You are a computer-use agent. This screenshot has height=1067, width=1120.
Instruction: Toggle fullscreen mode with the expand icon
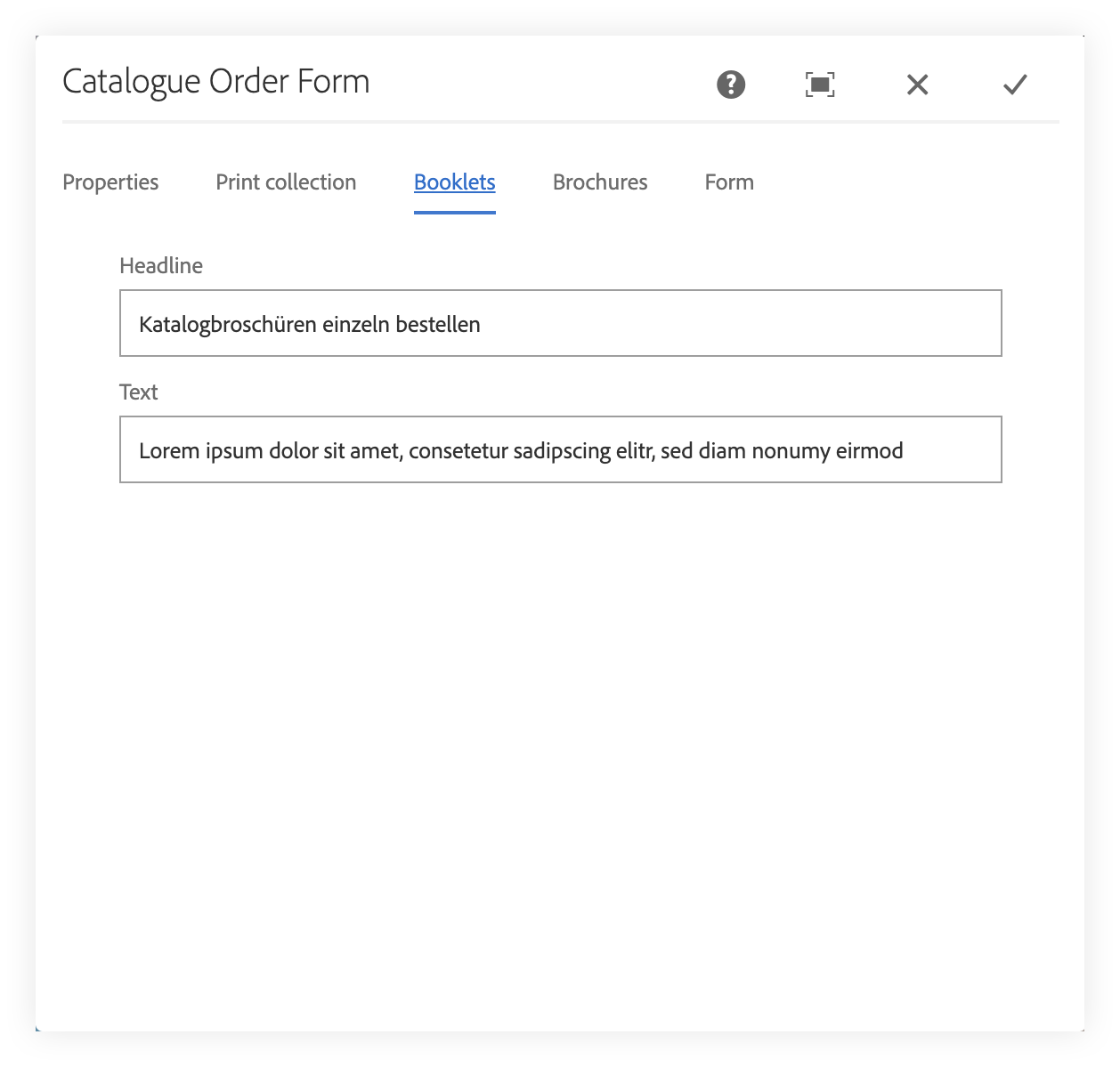point(819,85)
